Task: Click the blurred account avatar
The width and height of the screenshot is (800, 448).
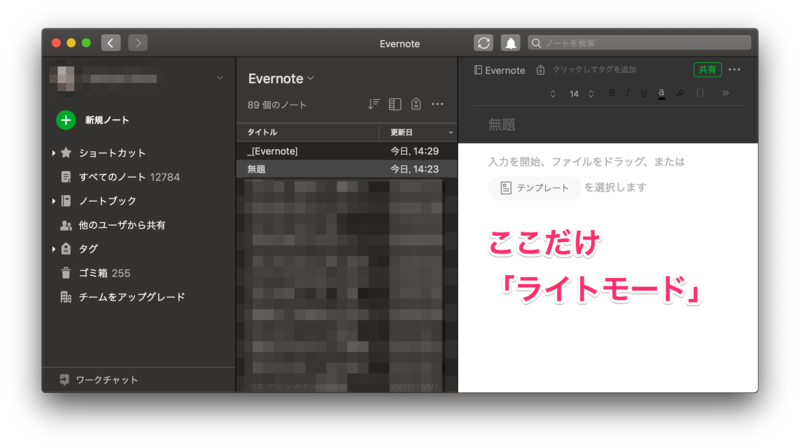Action: coord(65,78)
